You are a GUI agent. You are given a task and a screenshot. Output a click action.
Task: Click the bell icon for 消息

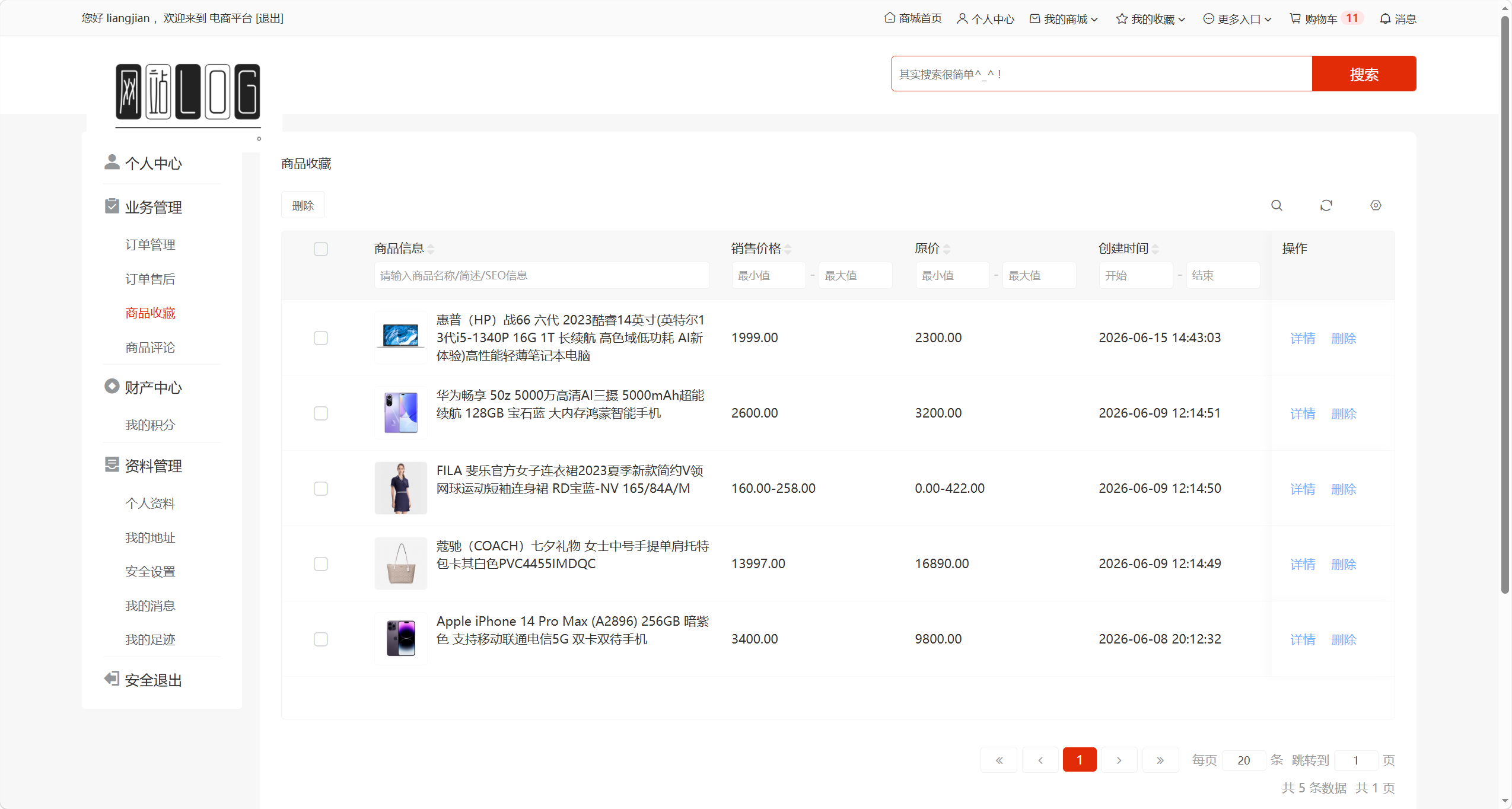1385,18
